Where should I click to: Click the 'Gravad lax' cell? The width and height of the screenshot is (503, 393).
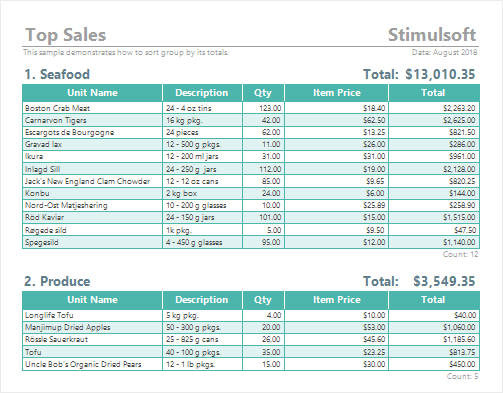[92, 144]
